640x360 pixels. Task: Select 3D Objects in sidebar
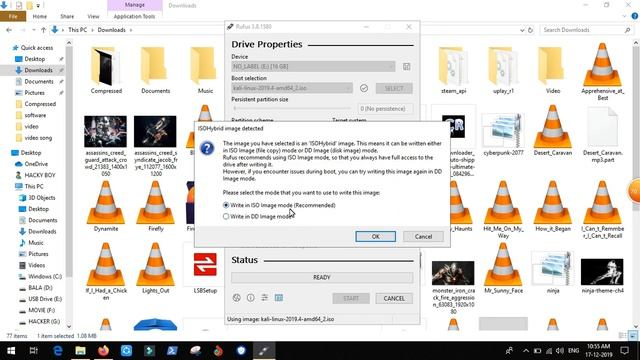pos(41,198)
